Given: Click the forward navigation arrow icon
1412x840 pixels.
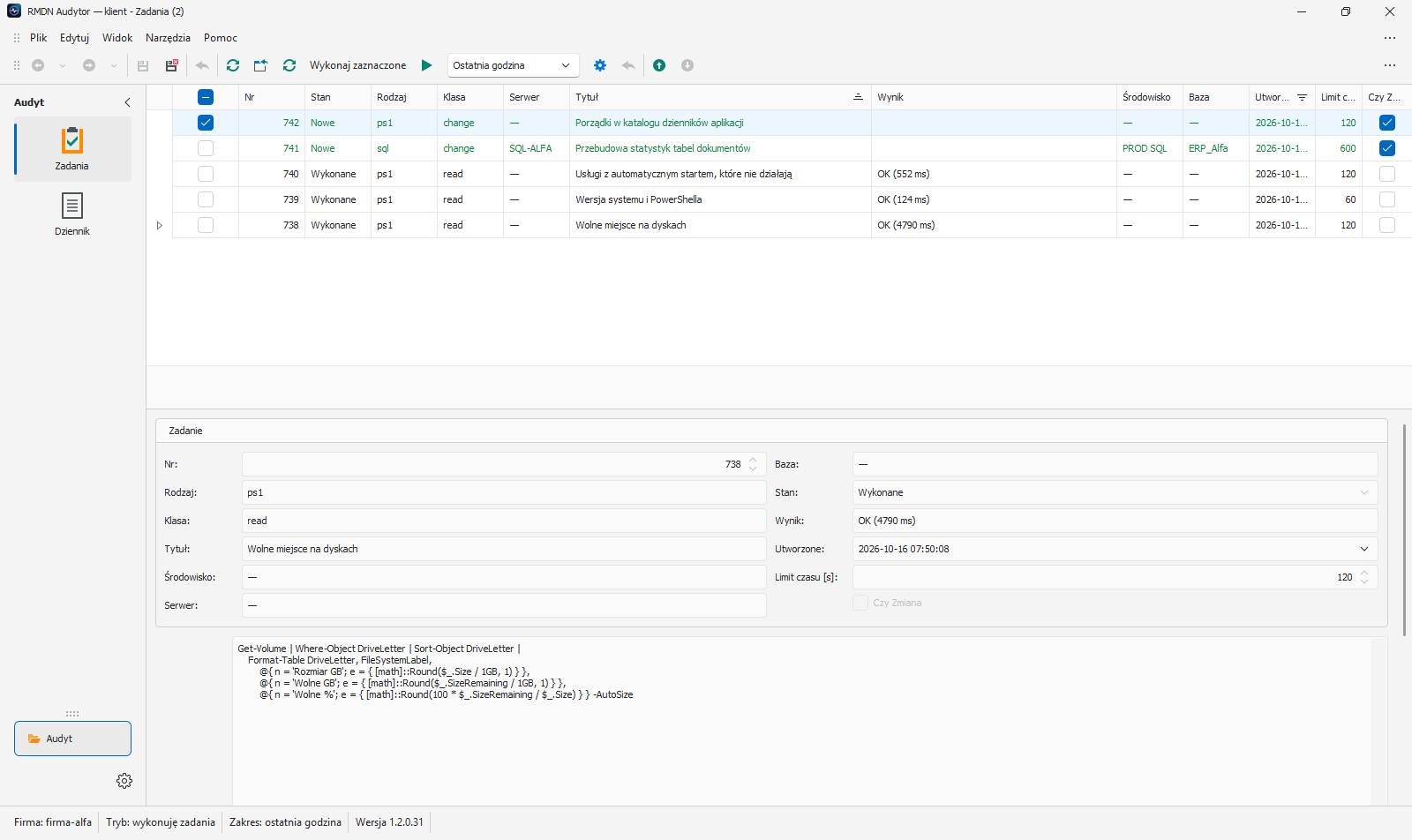Looking at the screenshot, I should click(x=89, y=65).
